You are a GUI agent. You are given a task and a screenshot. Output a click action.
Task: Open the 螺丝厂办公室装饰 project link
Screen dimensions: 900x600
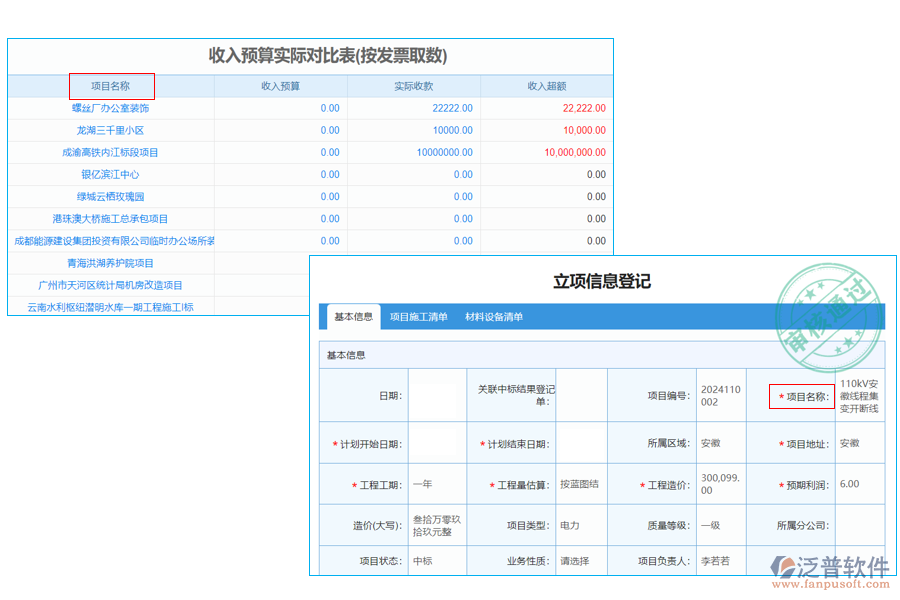pos(110,108)
